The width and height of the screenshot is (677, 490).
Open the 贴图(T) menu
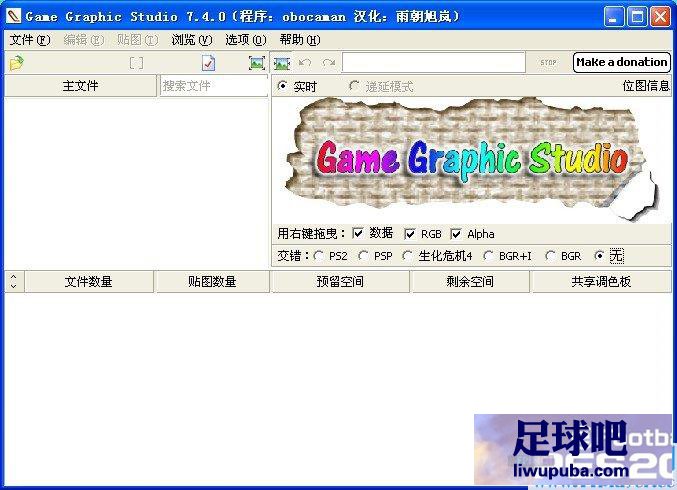click(x=137, y=40)
